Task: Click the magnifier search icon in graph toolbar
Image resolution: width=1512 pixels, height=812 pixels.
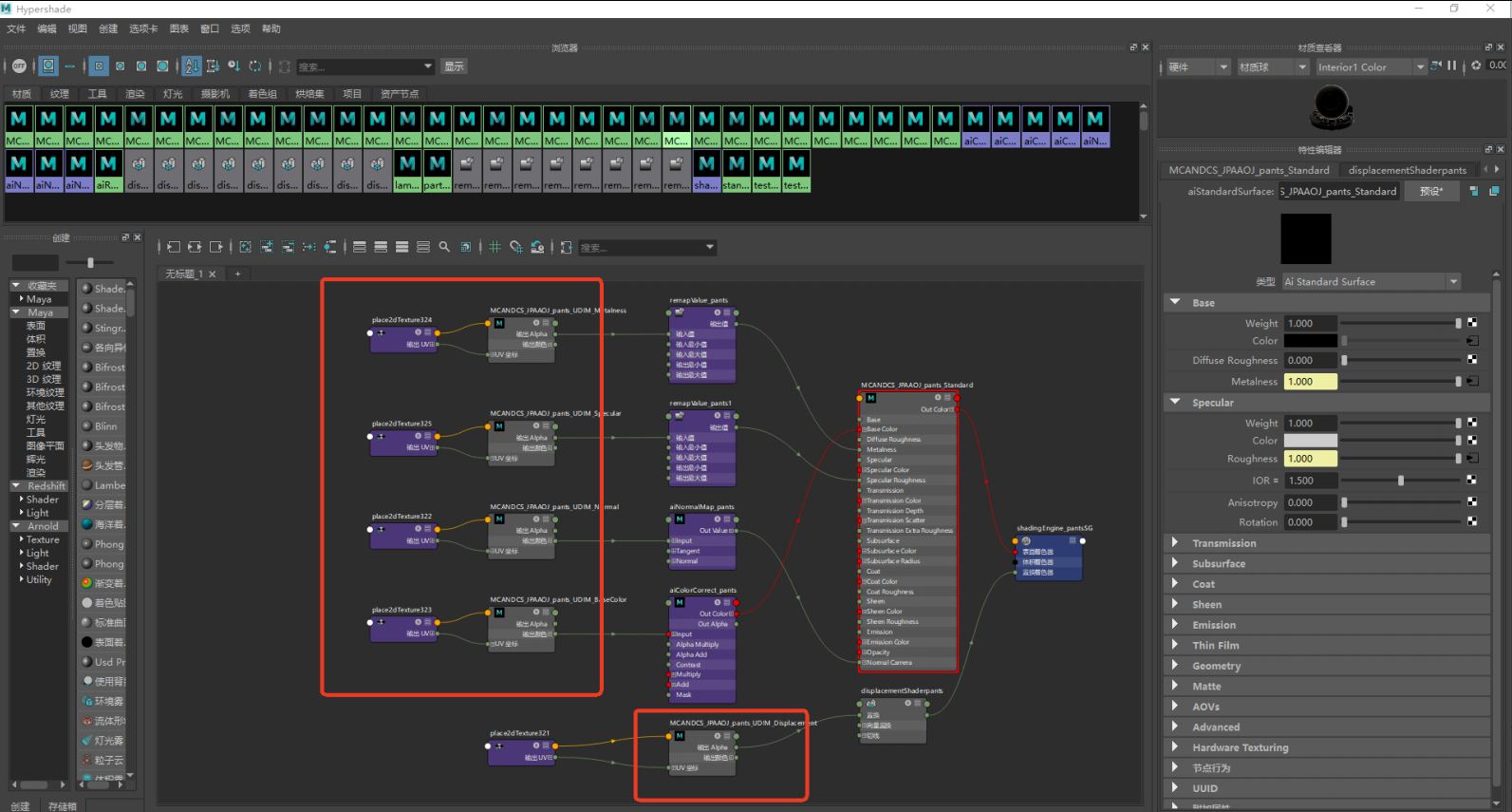Action: (444, 247)
